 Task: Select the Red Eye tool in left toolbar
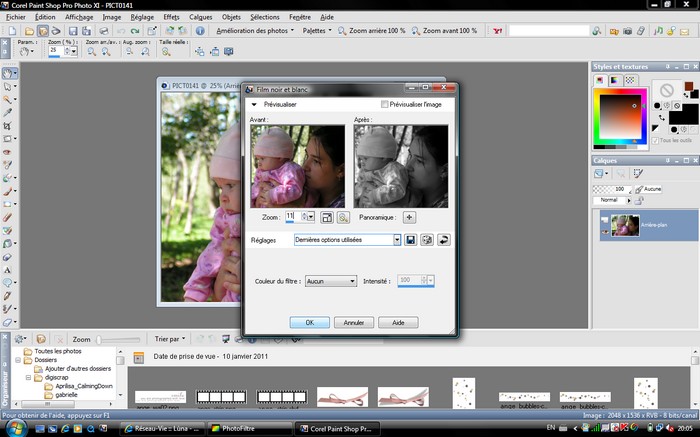click(x=7, y=152)
